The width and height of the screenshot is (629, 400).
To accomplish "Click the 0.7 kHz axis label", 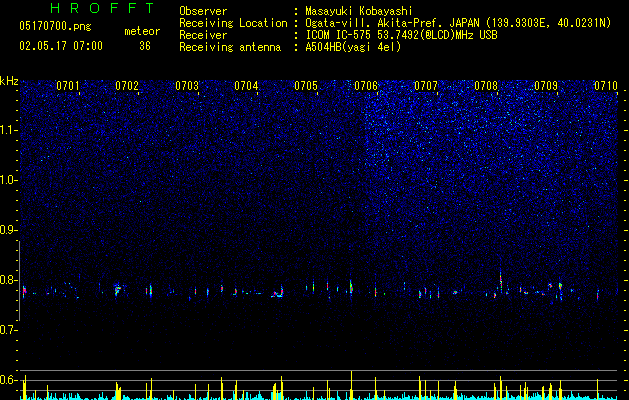I will coord(8,330).
